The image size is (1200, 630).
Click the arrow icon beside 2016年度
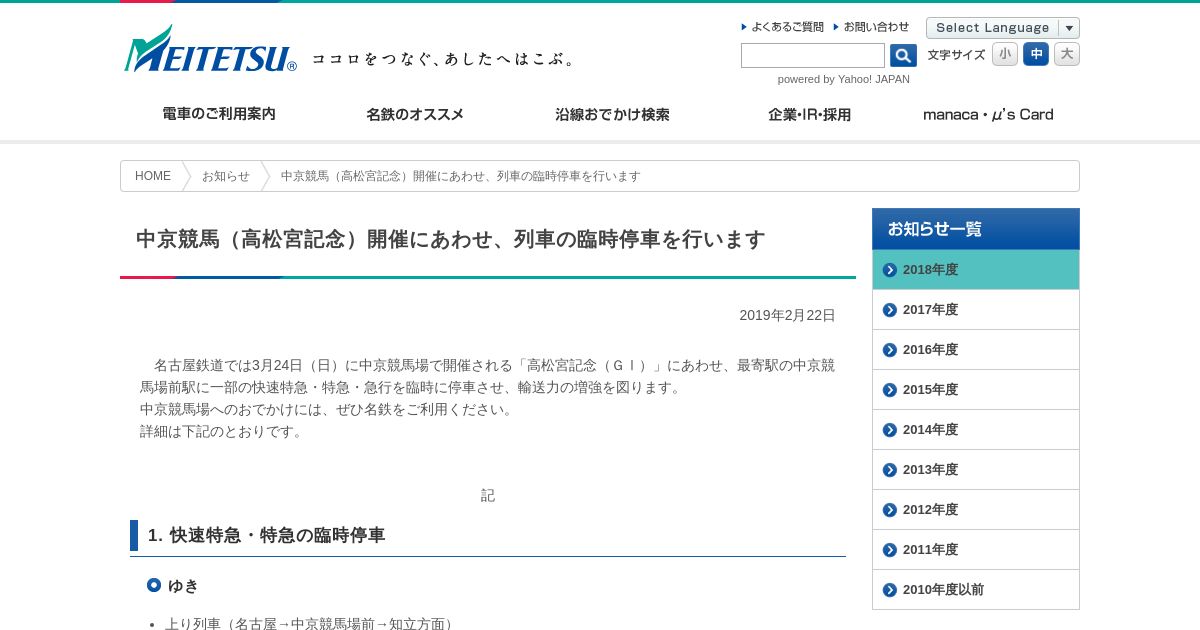[890, 350]
